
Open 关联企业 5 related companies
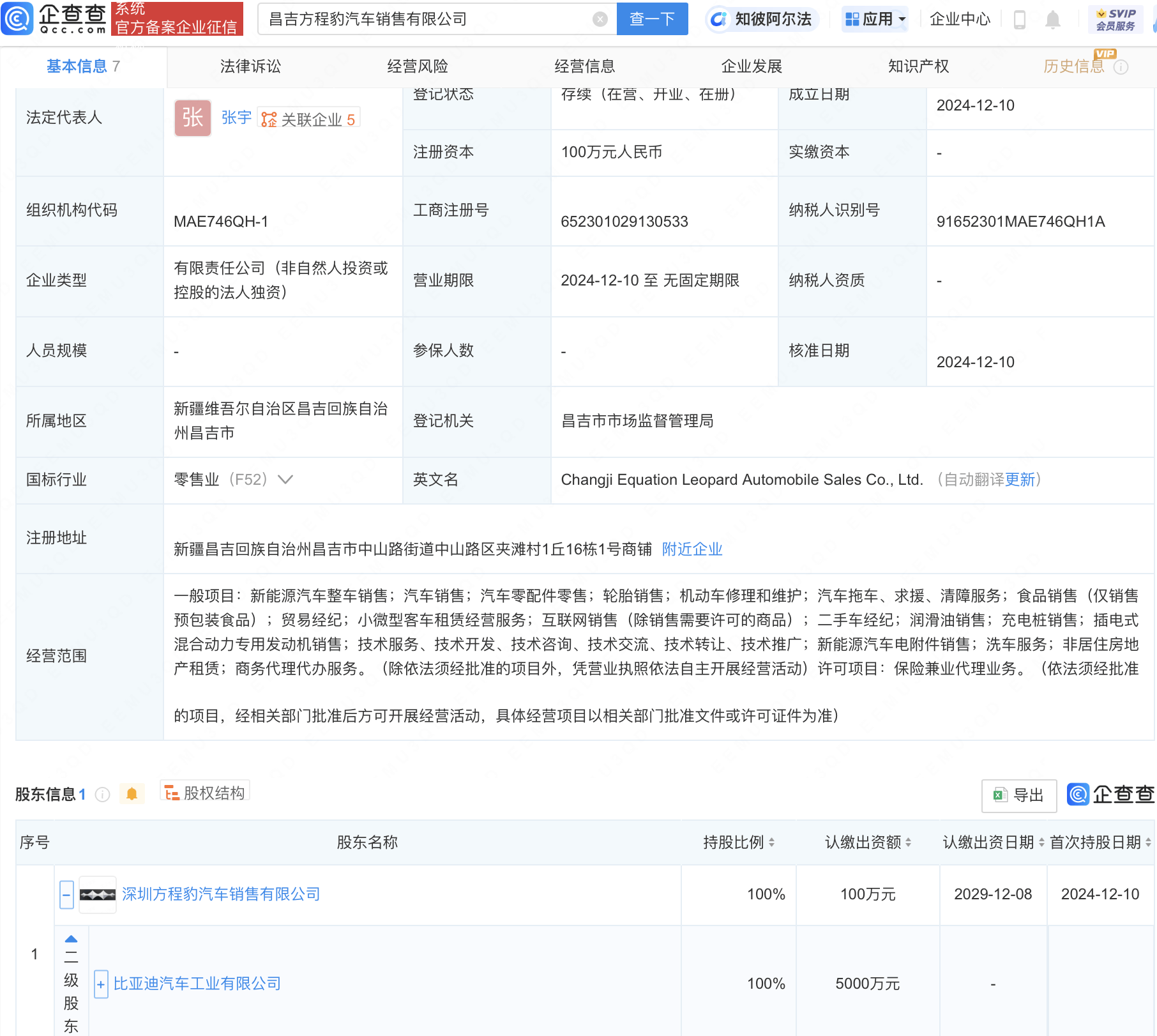pyautogui.click(x=309, y=119)
